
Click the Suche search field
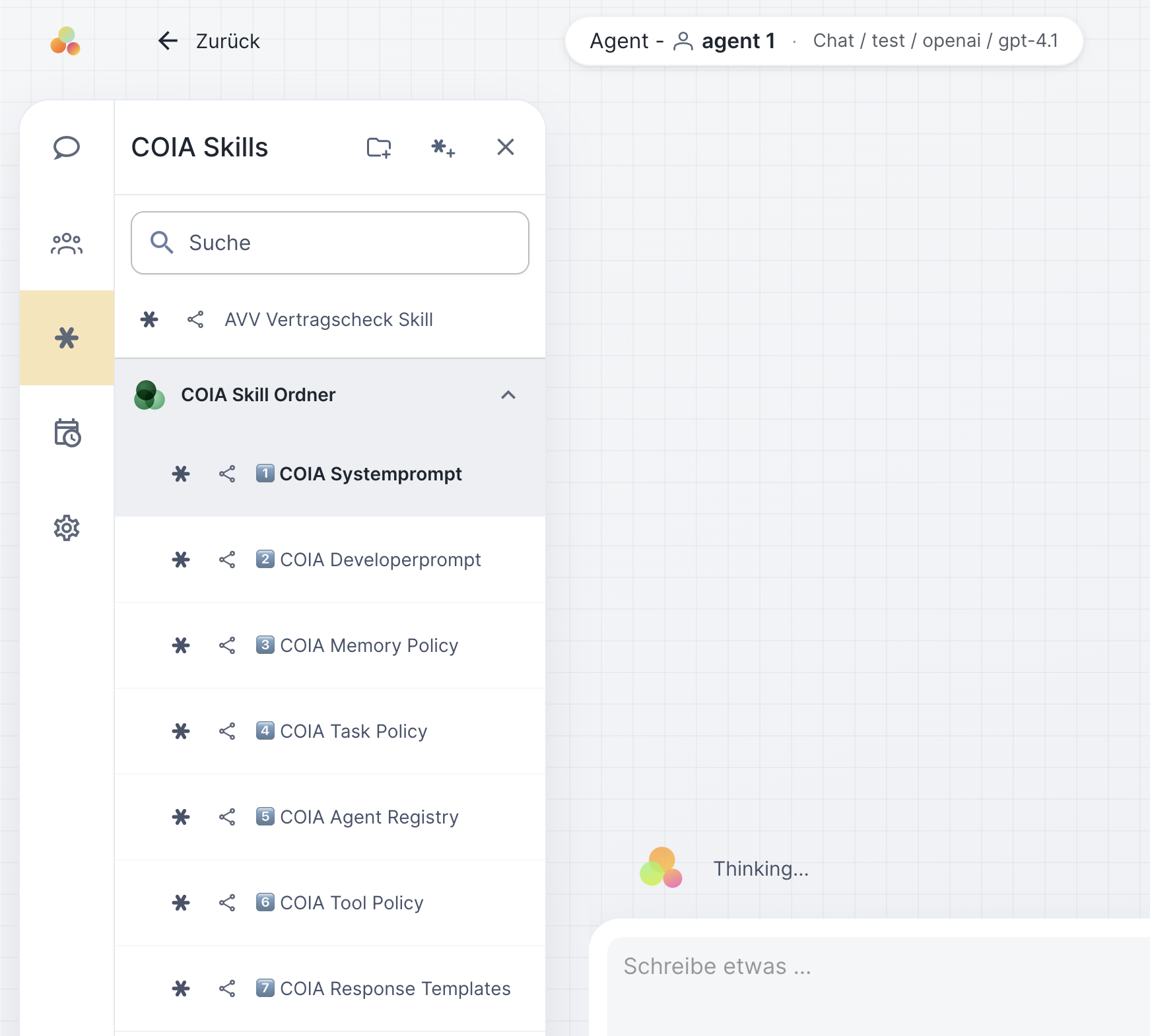click(x=330, y=243)
